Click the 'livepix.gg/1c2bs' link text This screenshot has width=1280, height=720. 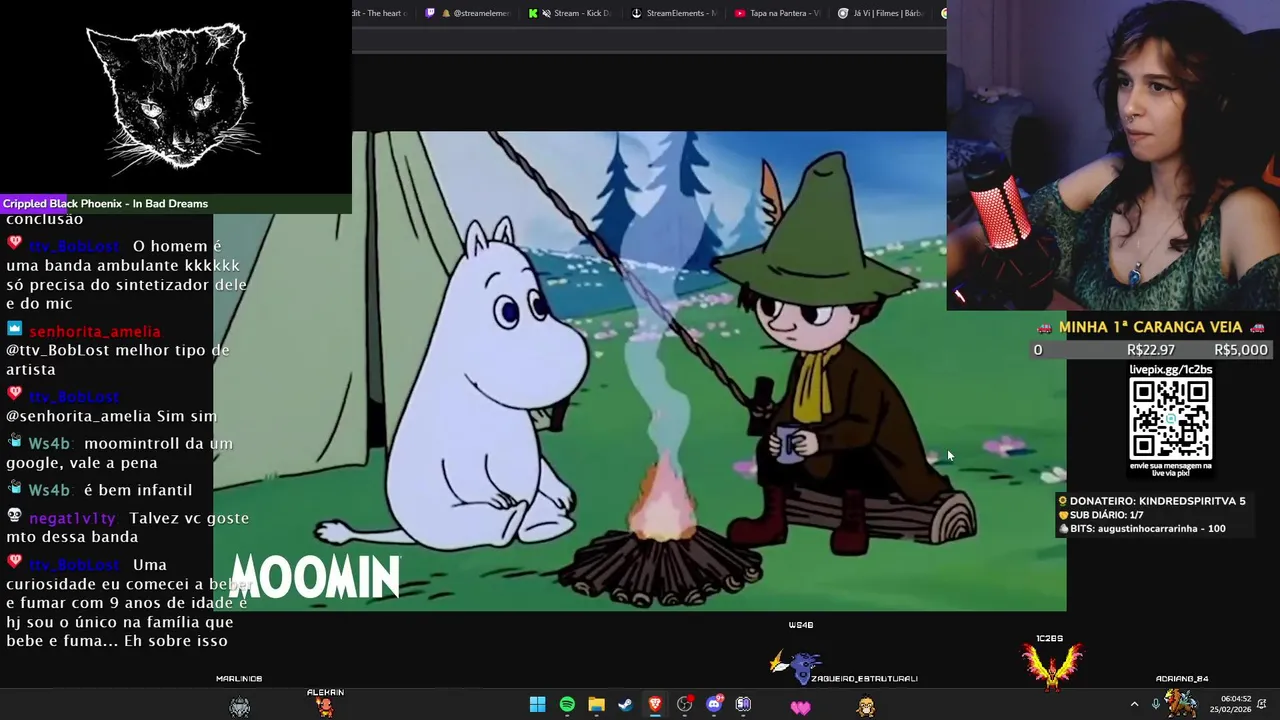(1170, 369)
